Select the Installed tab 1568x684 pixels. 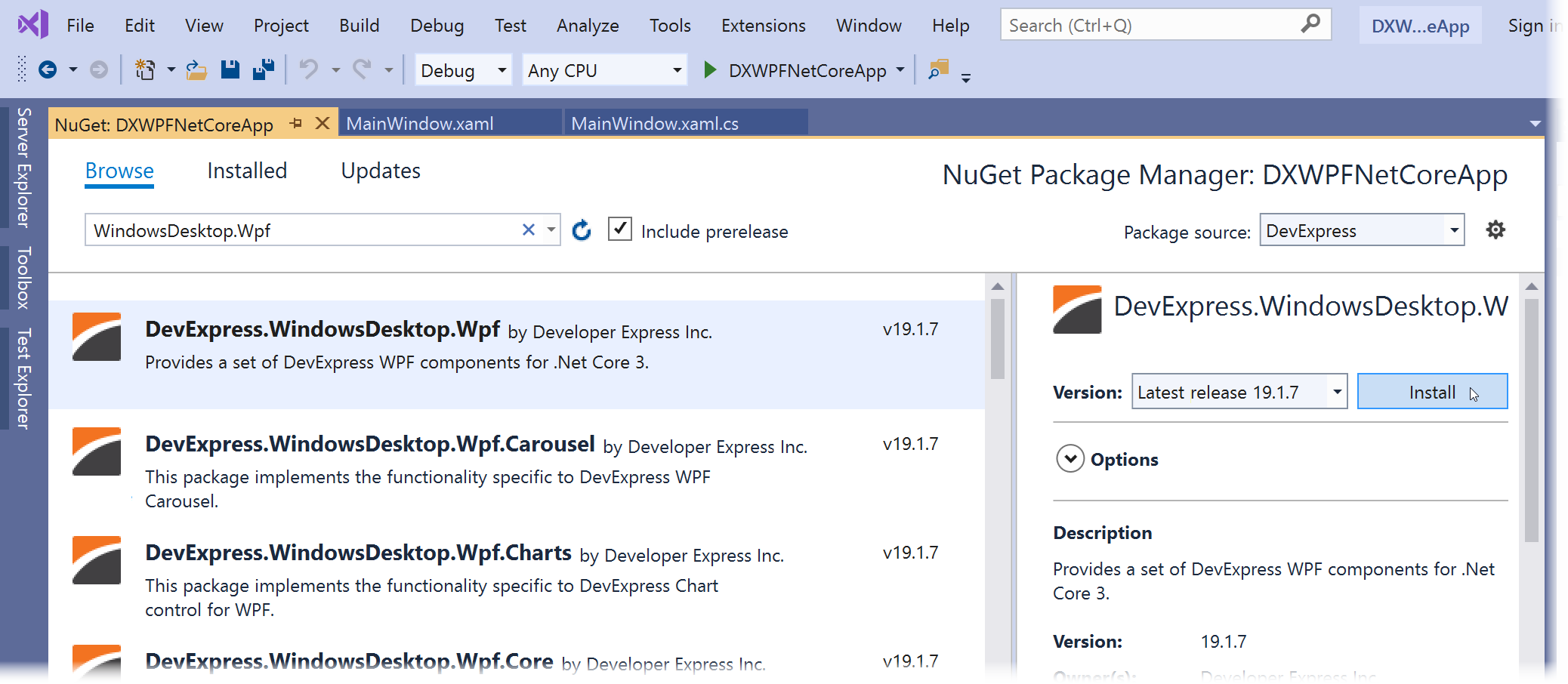[247, 171]
